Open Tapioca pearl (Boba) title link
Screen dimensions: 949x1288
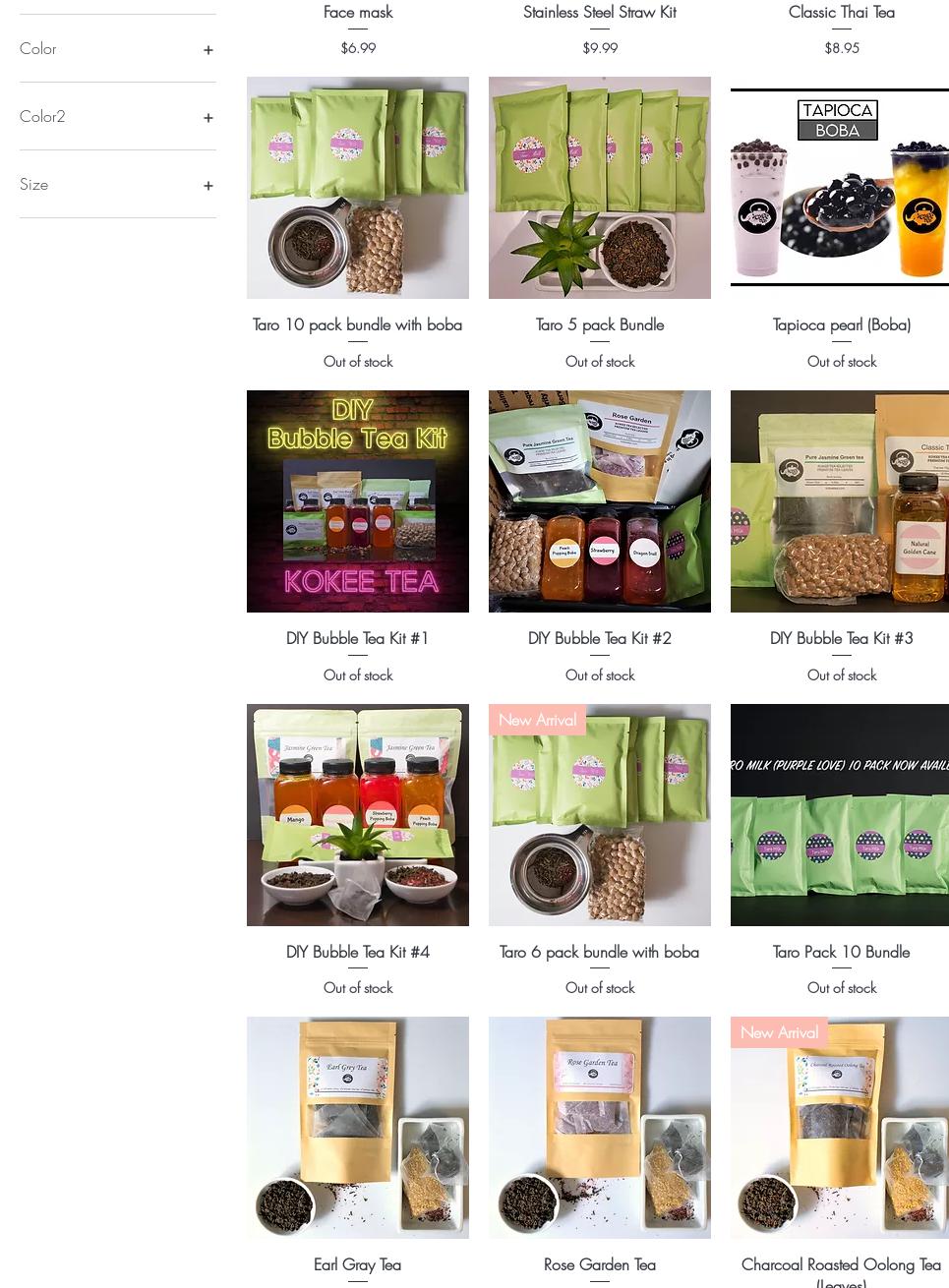pos(842,324)
